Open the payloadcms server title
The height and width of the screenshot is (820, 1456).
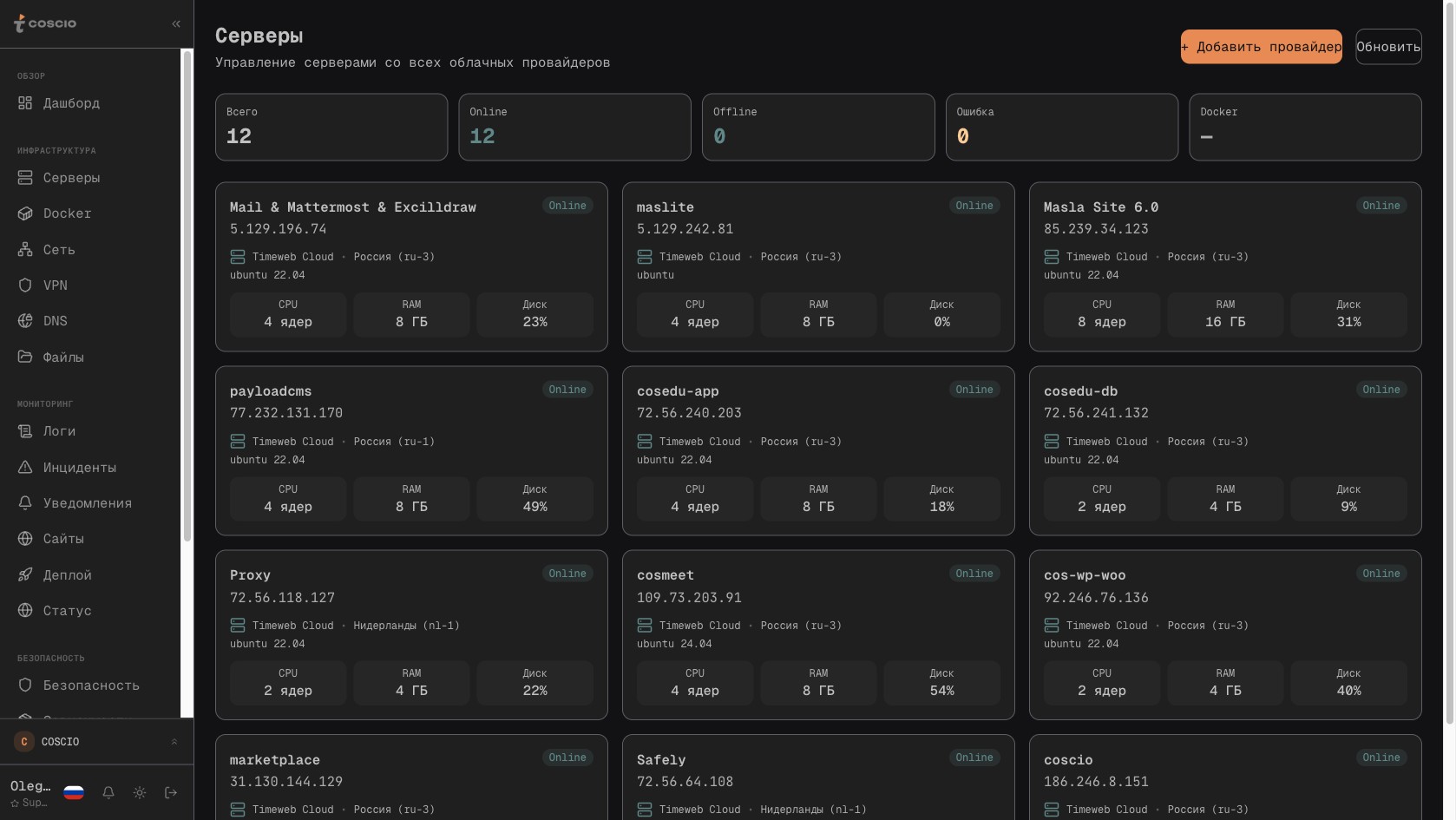[x=271, y=391]
